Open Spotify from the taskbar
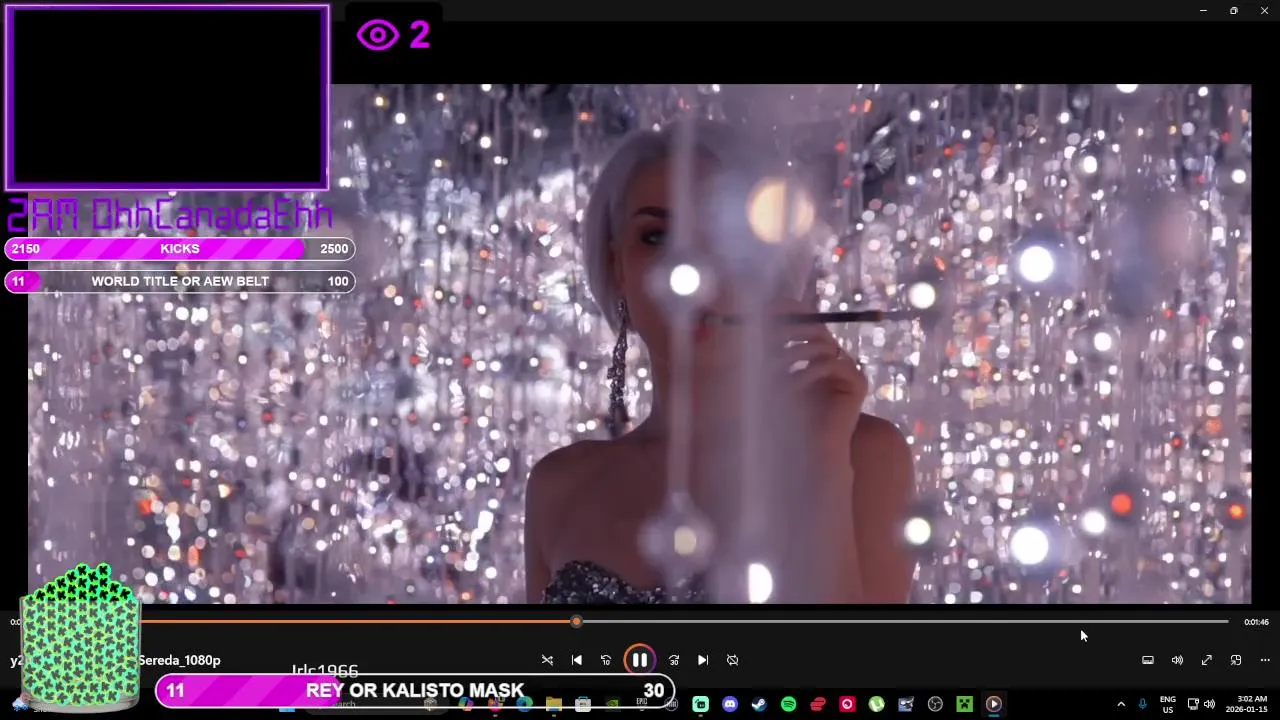This screenshot has height=720, width=1280. coord(788,704)
